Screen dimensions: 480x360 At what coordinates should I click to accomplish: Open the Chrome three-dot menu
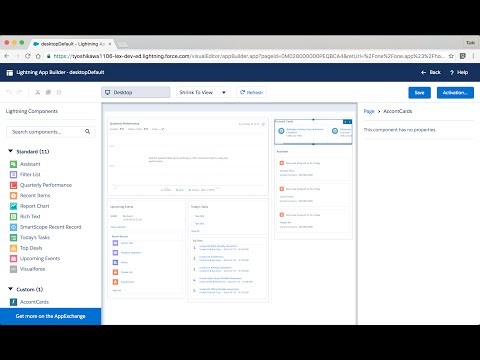tap(473, 56)
